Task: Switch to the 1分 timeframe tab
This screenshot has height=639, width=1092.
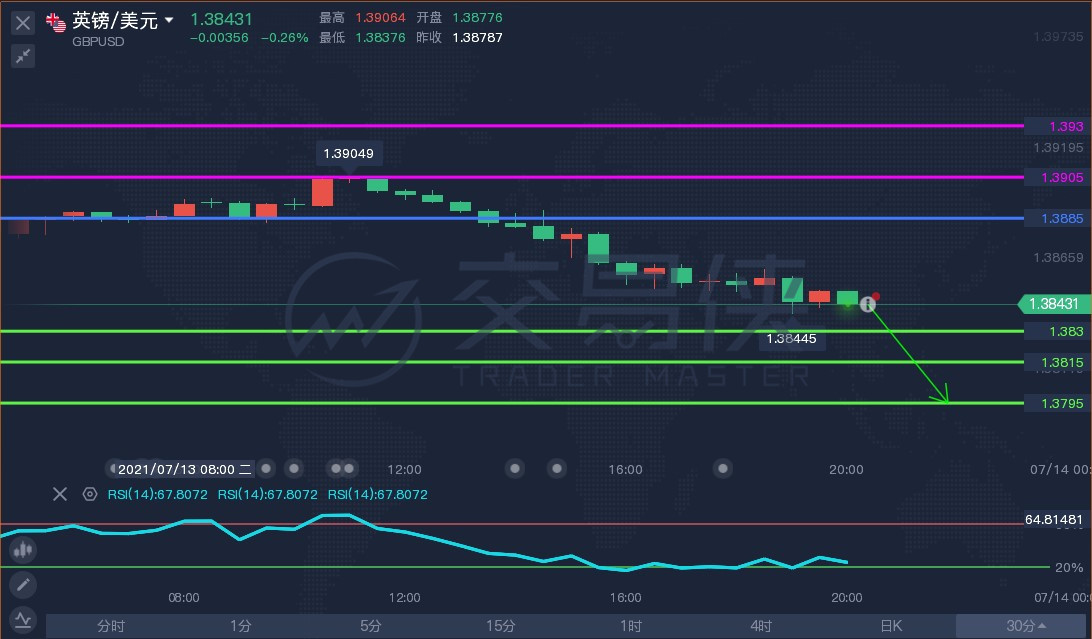Action: point(240,626)
